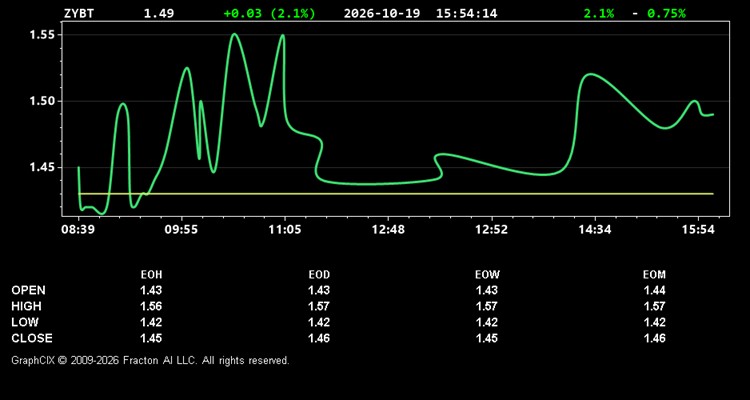The height and width of the screenshot is (400, 750).
Task: Click the EOM column header
Action: (x=654, y=275)
